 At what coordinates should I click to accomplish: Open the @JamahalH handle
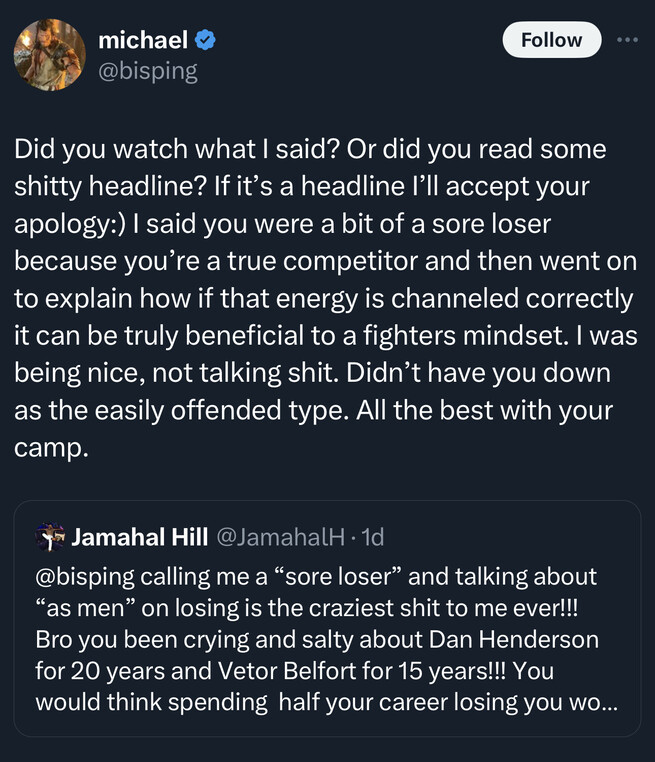[x=280, y=537]
